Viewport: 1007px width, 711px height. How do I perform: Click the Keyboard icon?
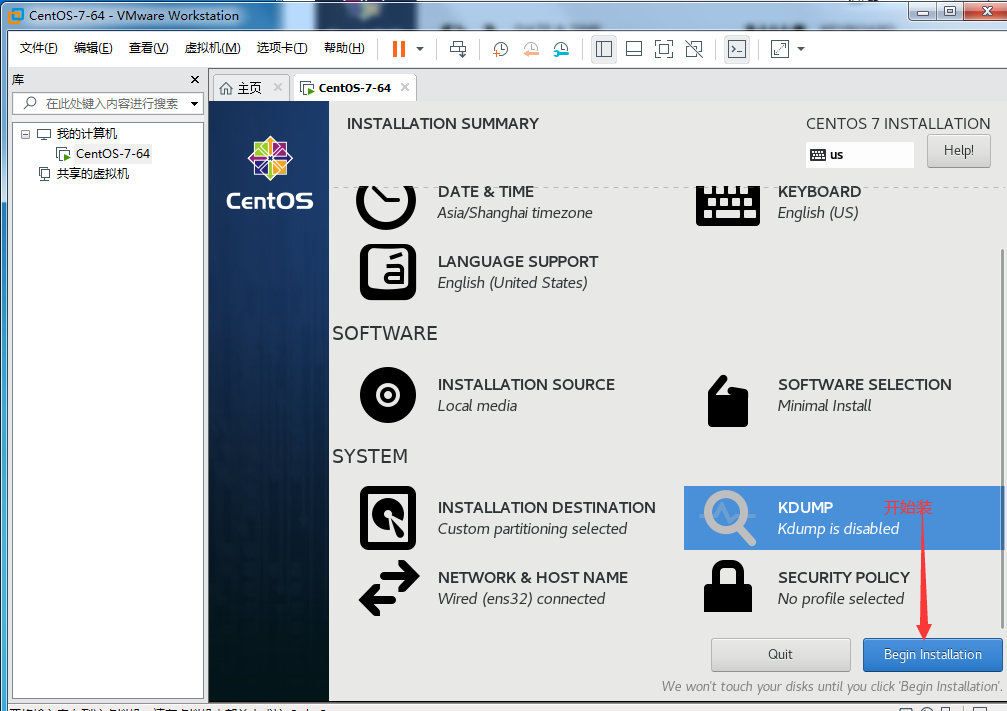[x=728, y=205]
